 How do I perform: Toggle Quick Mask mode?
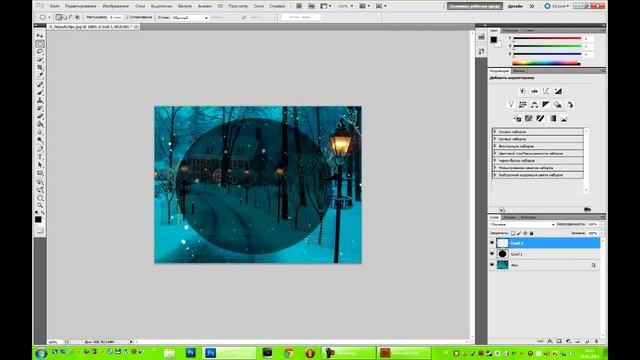tap(40, 231)
